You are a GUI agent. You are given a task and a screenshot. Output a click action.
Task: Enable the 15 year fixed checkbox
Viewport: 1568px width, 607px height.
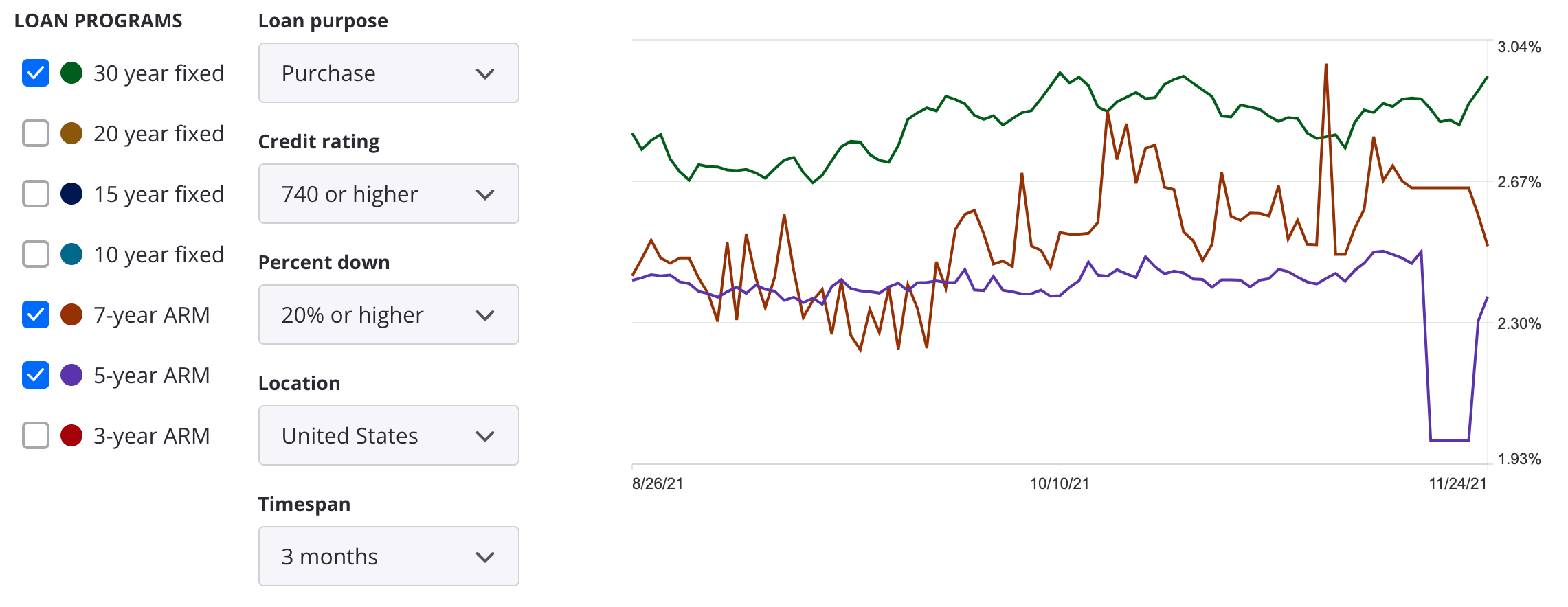[36, 194]
